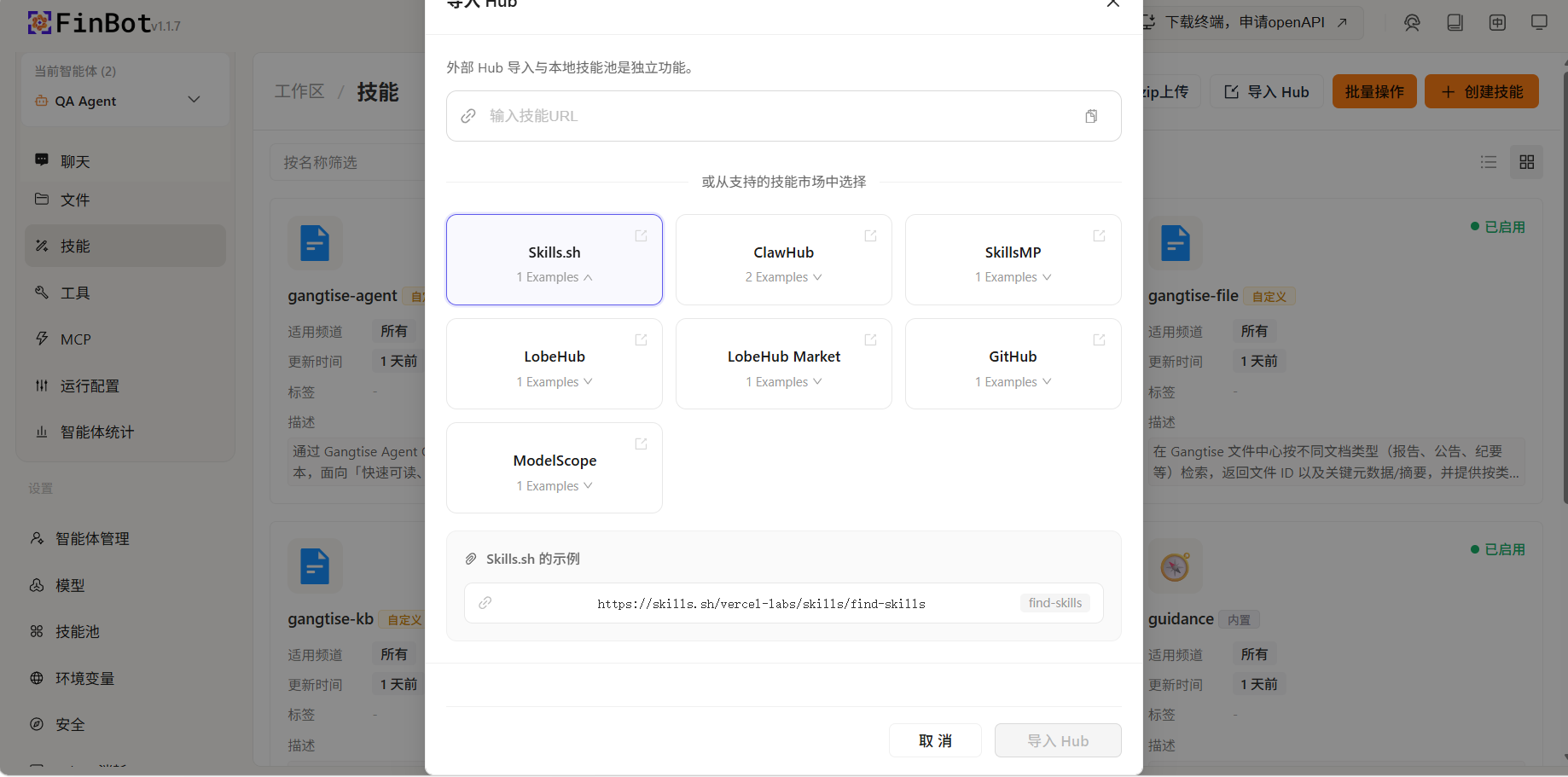This screenshot has width=1568, height=777.
Task: Open LobeHub external link icon
Action: (x=641, y=339)
